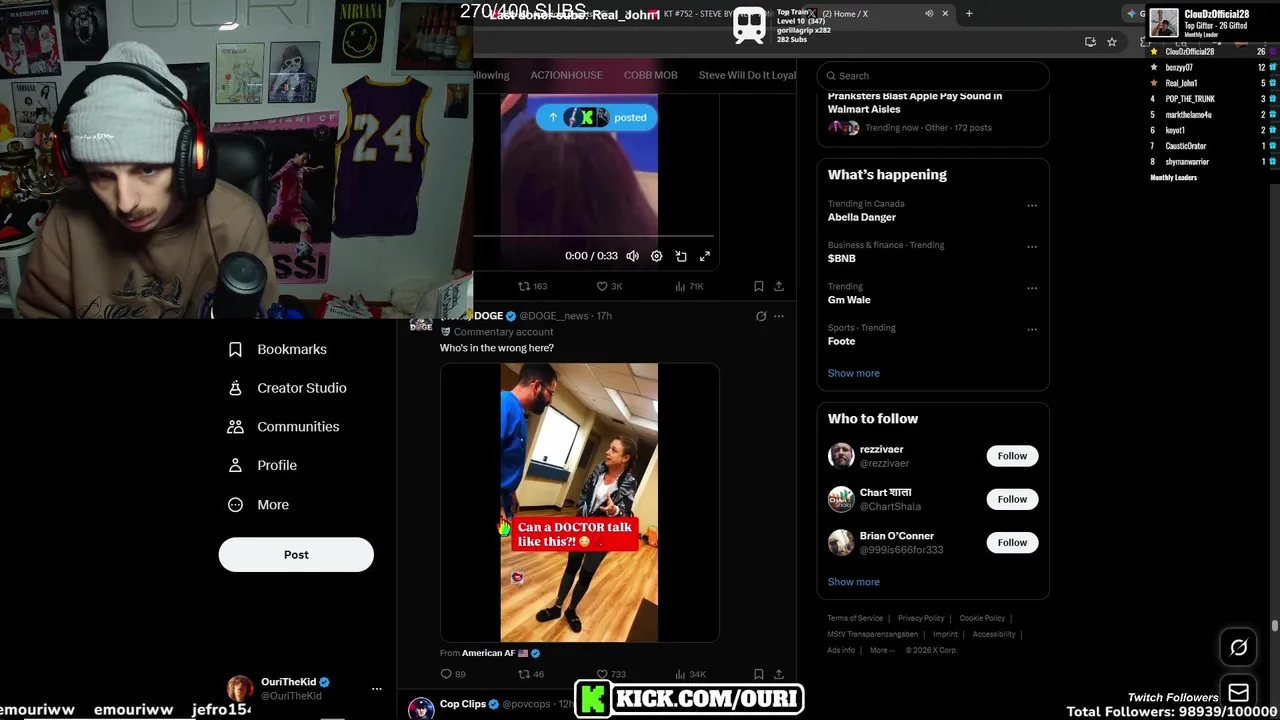Open Creator Studio in sidebar
Image resolution: width=1280 pixels, height=720 pixels.
click(x=288, y=388)
